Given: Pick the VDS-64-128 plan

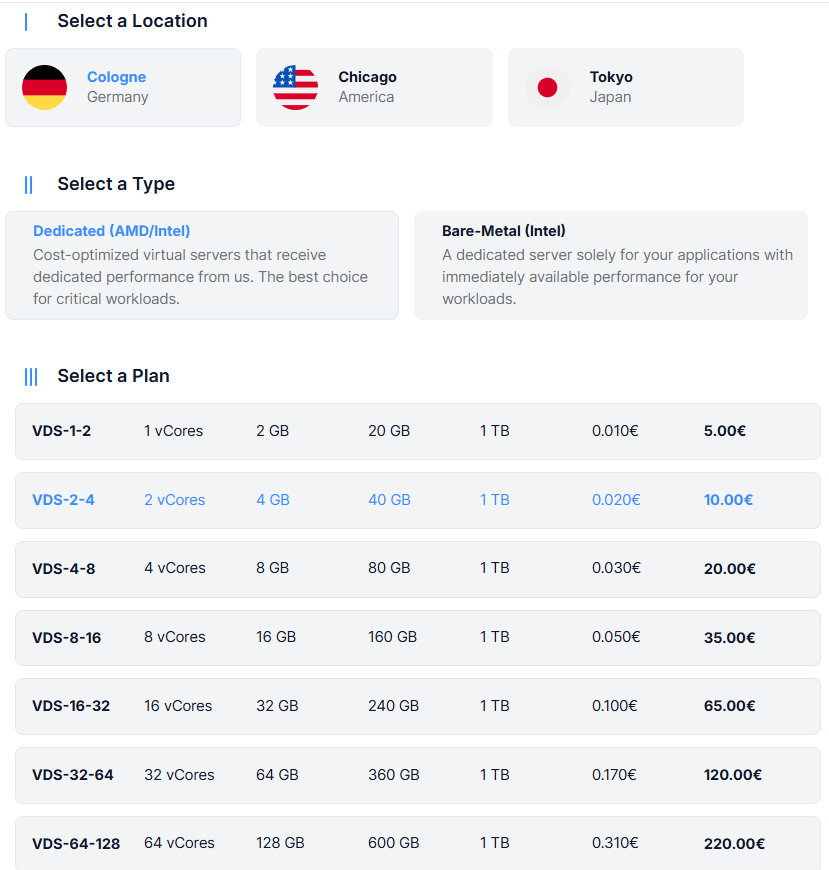Looking at the screenshot, I should click(417, 843).
